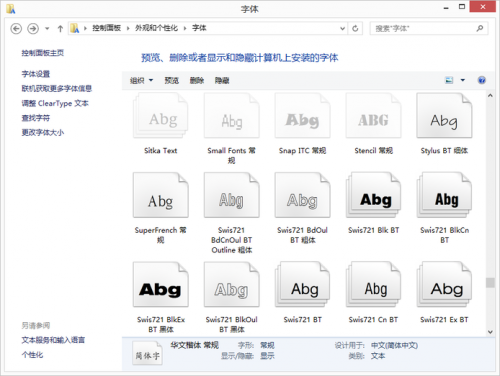This screenshot has height=376, width=500.
Task: Click the back navigation arrow
Action: [16, 29]
